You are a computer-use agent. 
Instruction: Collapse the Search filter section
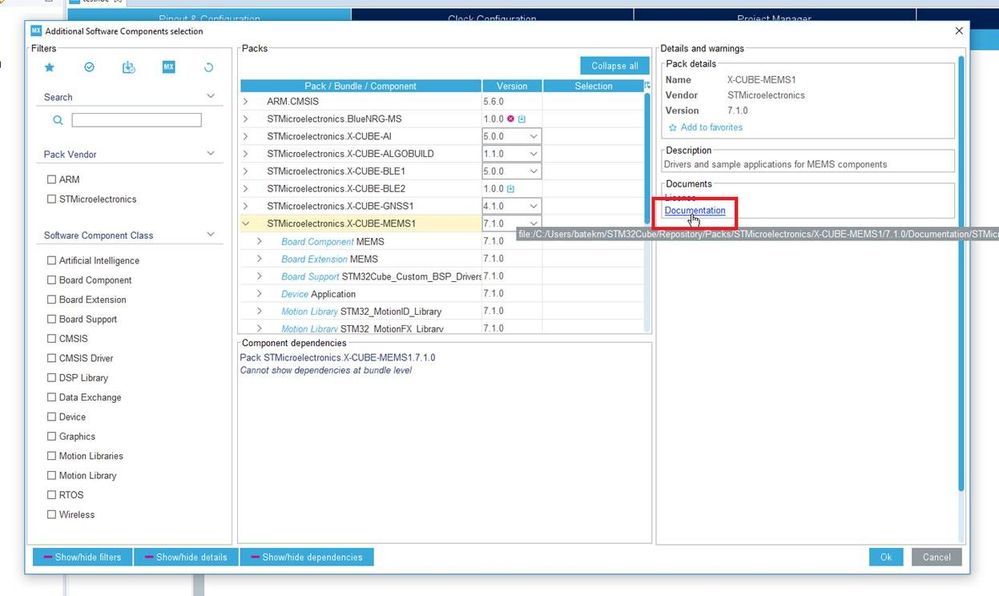(x=211, y=96)
